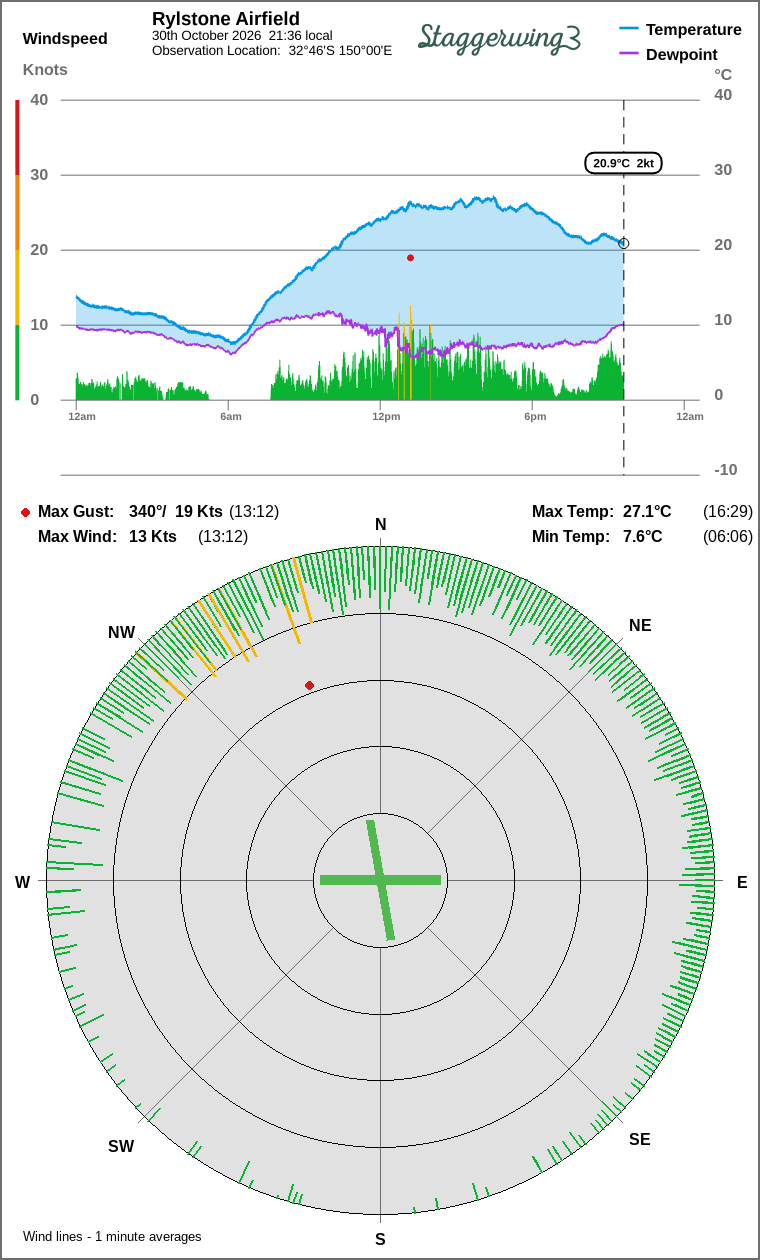Screen dimensions: 760x1260
Task: Click the 6pm time axis label
Action: 535,416
